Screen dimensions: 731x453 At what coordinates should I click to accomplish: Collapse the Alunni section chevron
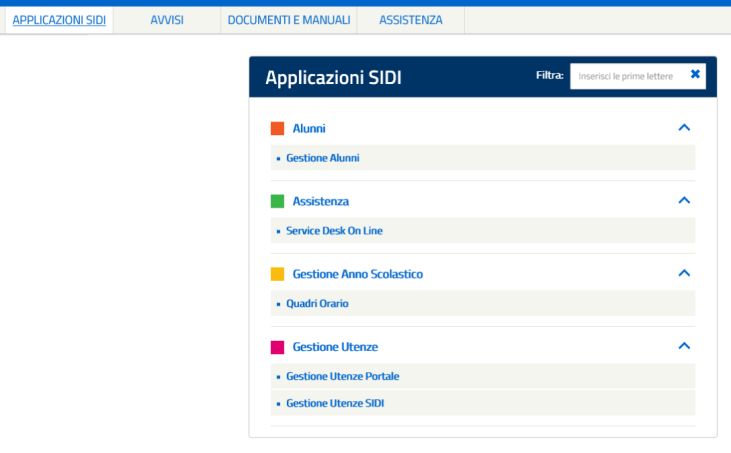684,127
